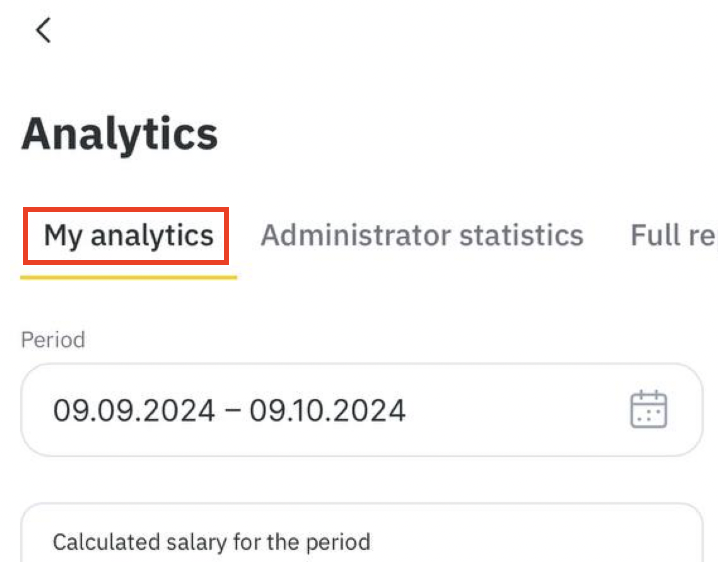Click the Calculated salary text label
Viewport: 718px width, 562px height.
click(x=212, y=542)
